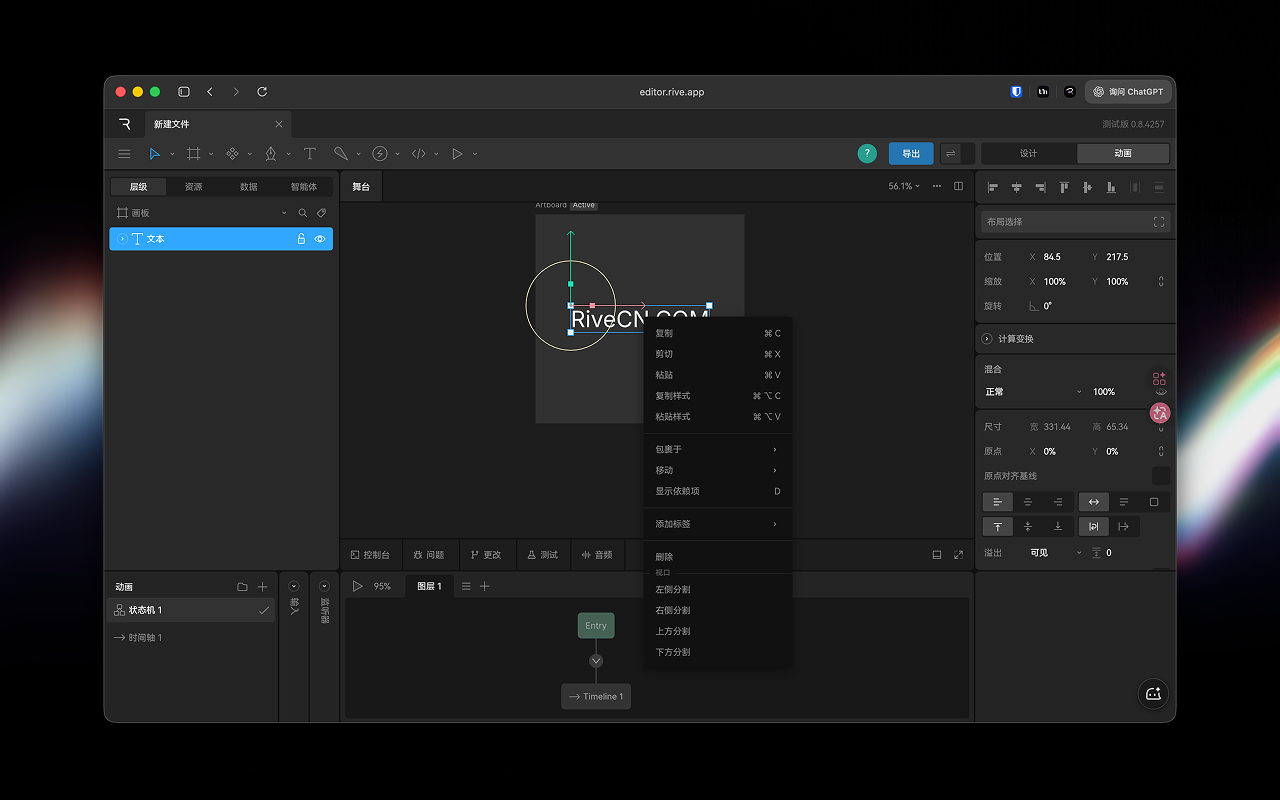This screenshot has width=1280, height=800.
Task: Select the Pen tool in the toolbar
Action: tap(270, 154)
